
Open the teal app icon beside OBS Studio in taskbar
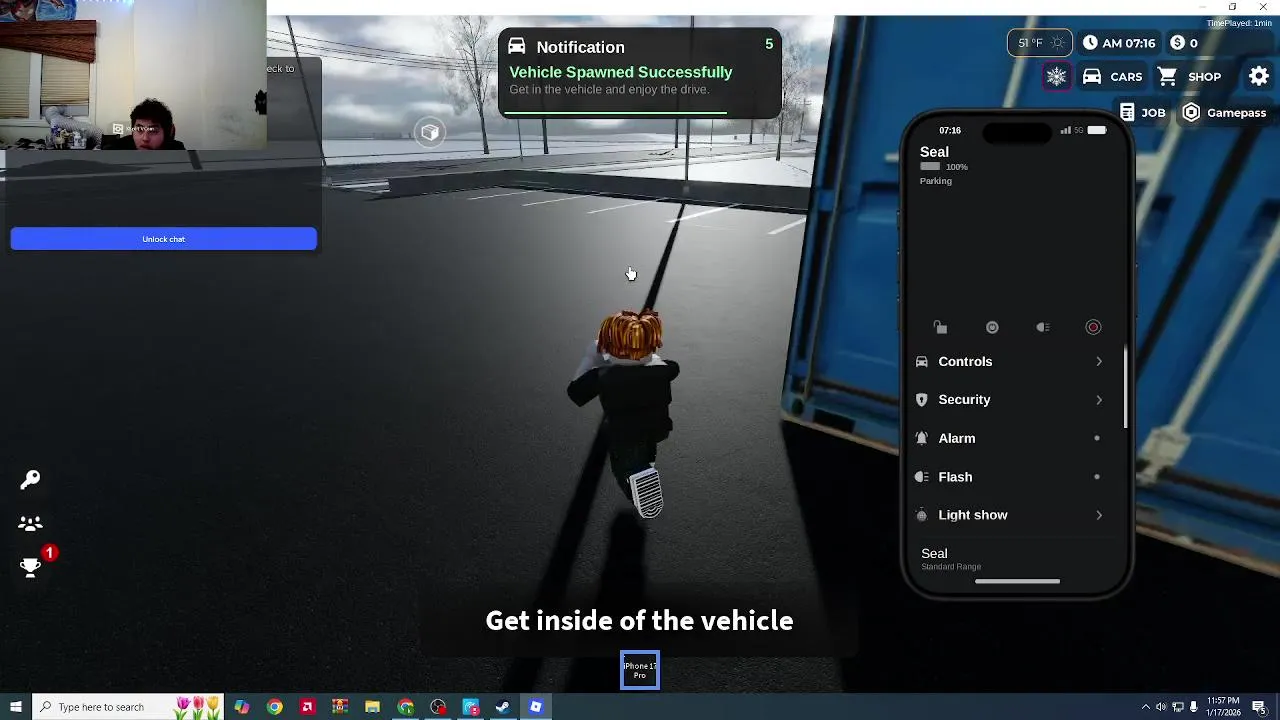[471, 707]
